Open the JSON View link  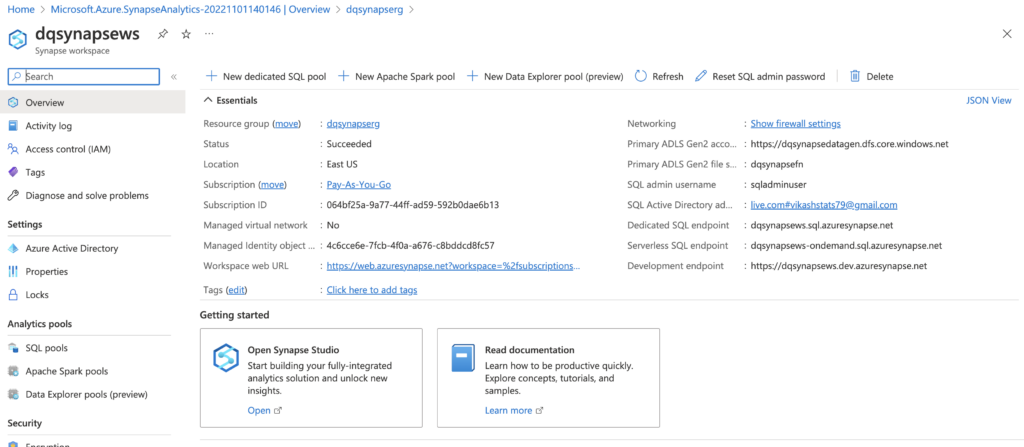coord(988,101)
